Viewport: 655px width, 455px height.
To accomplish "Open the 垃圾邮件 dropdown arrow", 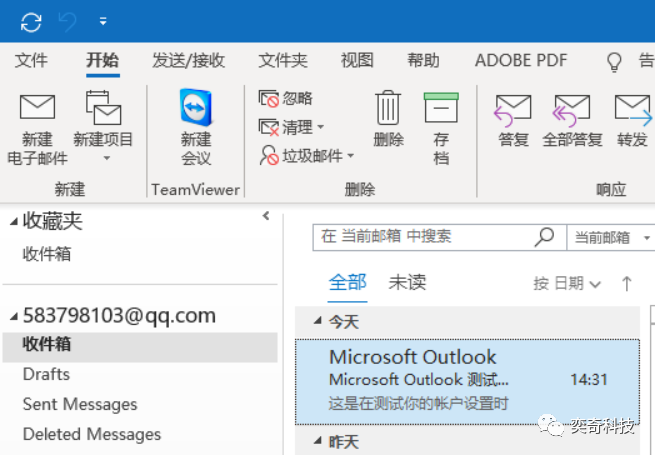I will point(350,156).
